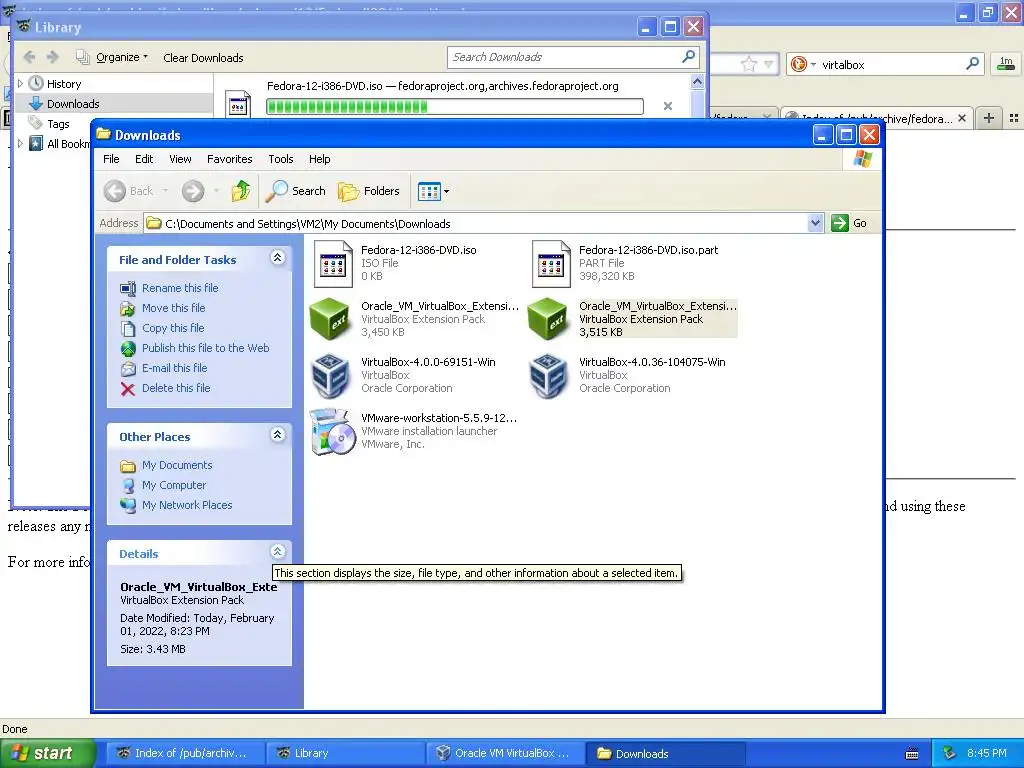Click Library forward arrow
Screen dimensions: 1024x768
(54, 57)
